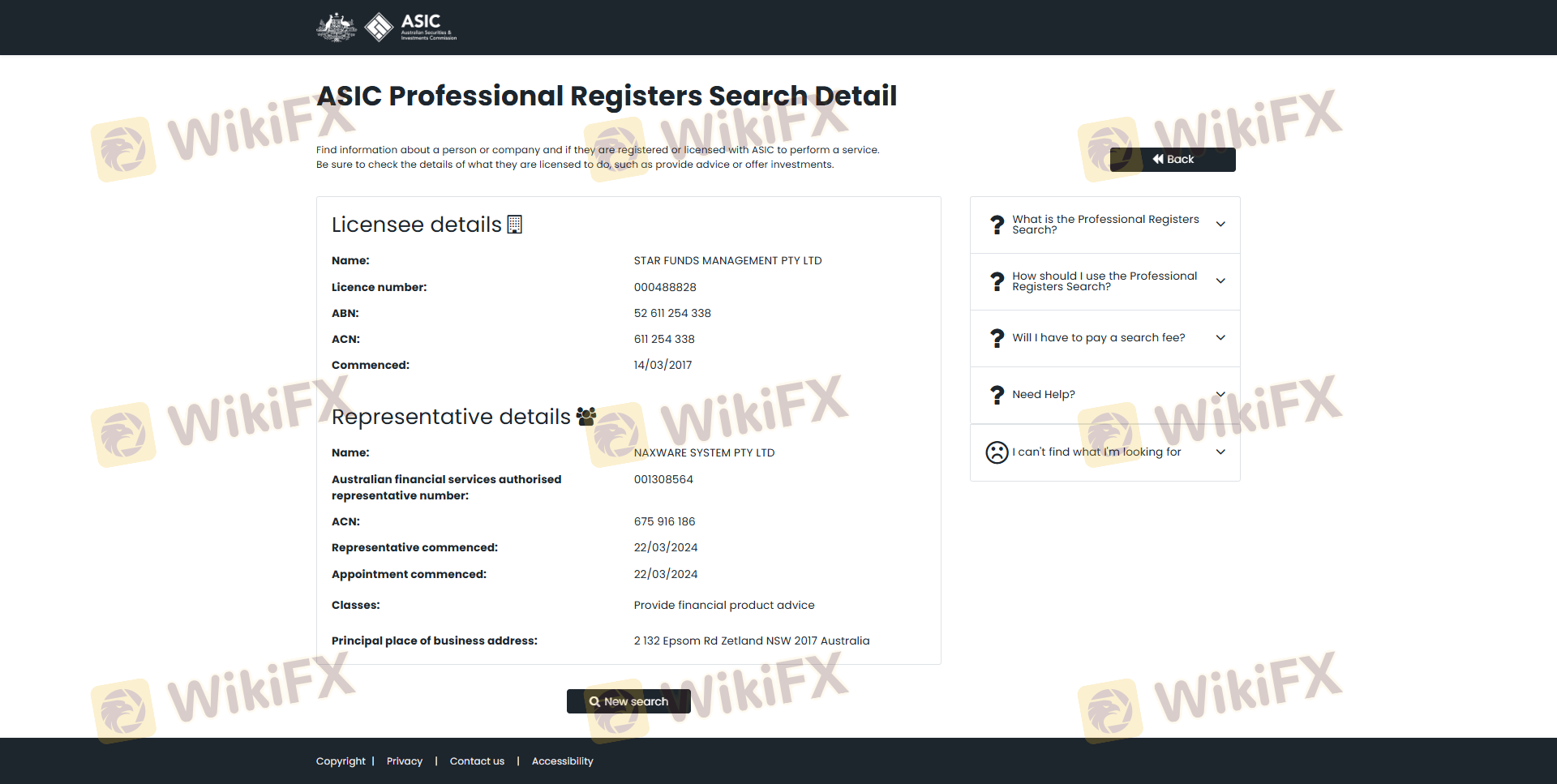Viewport: 1557px width, 784px height.
Task: Click question mark icon beside Need Help
Action: coord(997,395)
